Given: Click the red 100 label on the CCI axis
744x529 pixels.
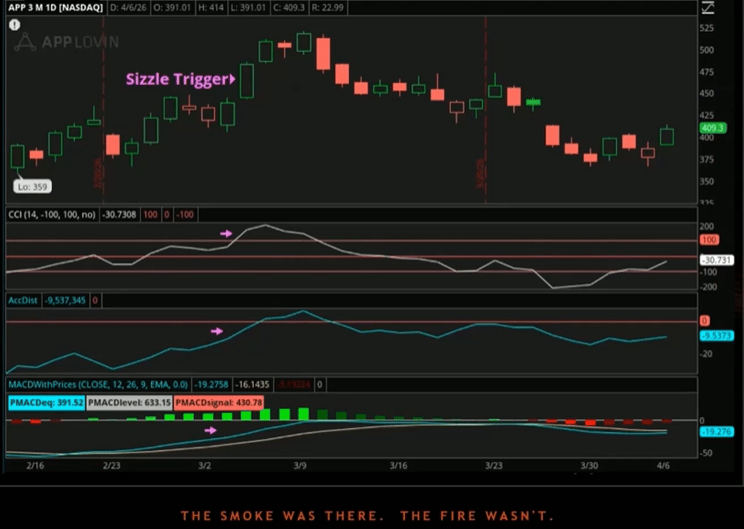Looking at the screenshot, I should (x=709, y=240).
